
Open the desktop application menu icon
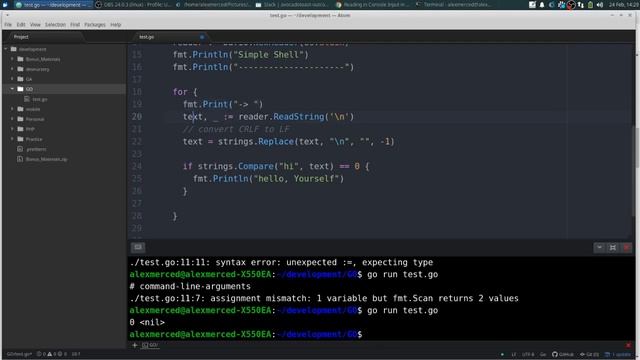click(5, 5)
